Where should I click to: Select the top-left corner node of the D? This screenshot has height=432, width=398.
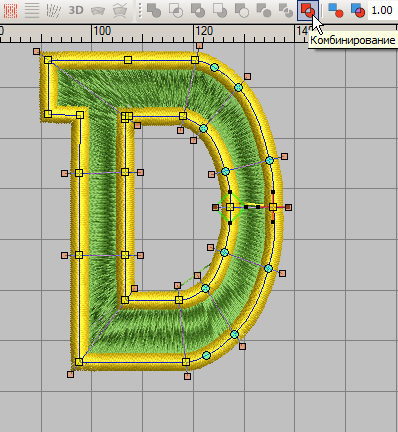48,60
